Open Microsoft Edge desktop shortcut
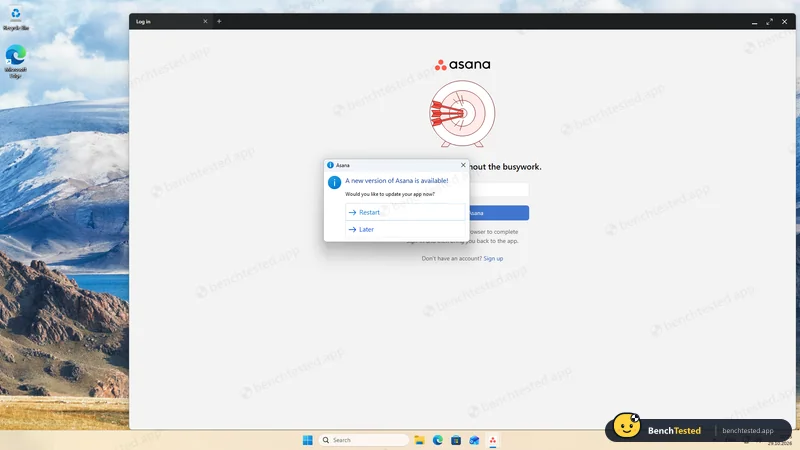This screenshot has width=800, height=450. [x=16, y=61]
